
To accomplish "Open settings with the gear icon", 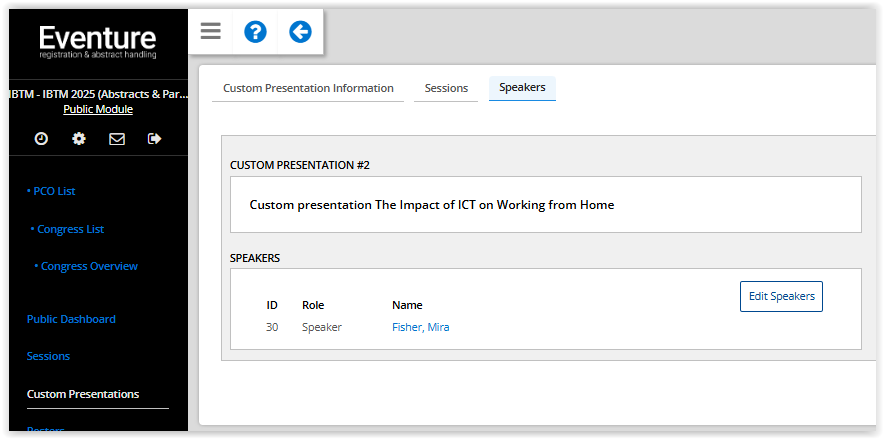I will pyautogui.click(x=79, y=139).
